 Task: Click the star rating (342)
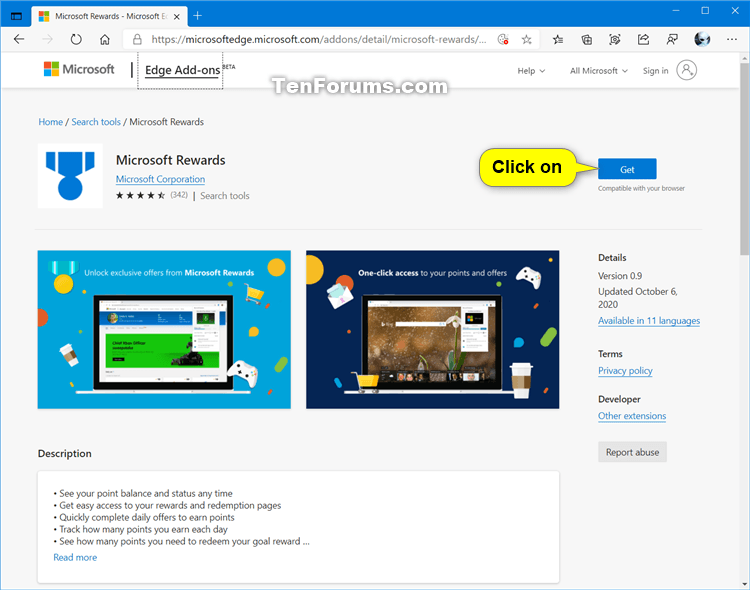152,195
